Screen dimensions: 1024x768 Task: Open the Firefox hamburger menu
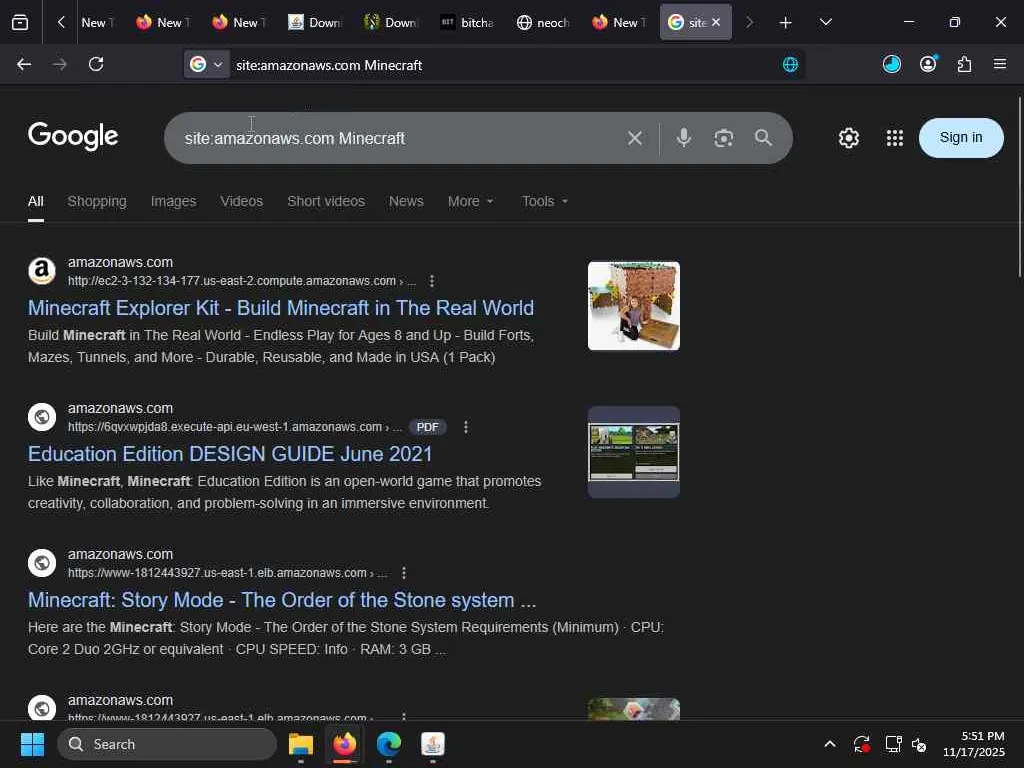[x=1000, y=64]
